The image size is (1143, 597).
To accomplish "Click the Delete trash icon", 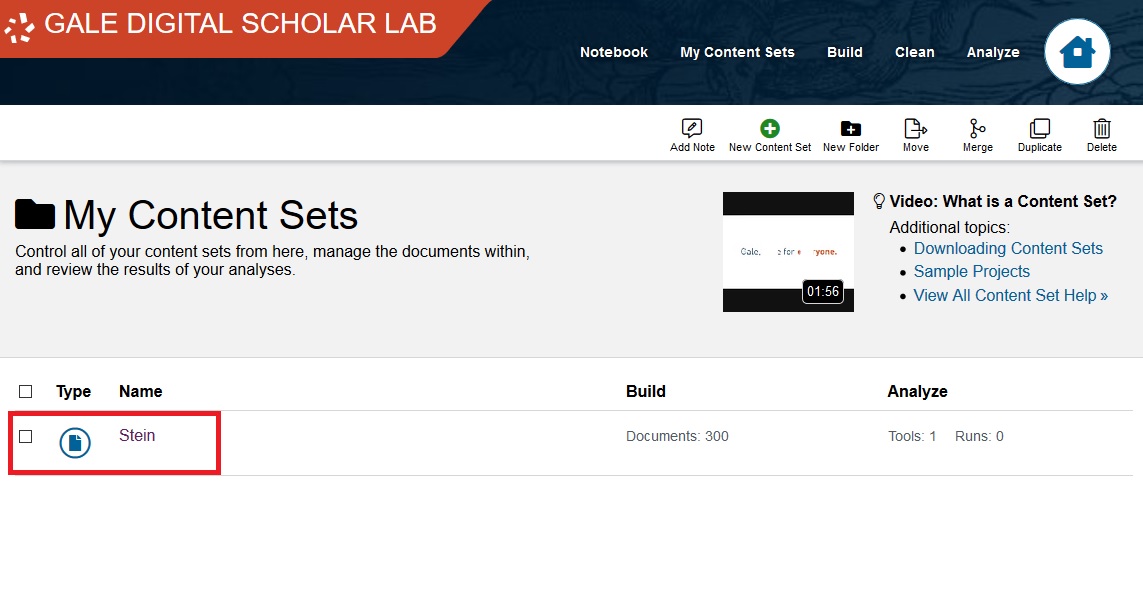I will click(x=1102, y=129).
